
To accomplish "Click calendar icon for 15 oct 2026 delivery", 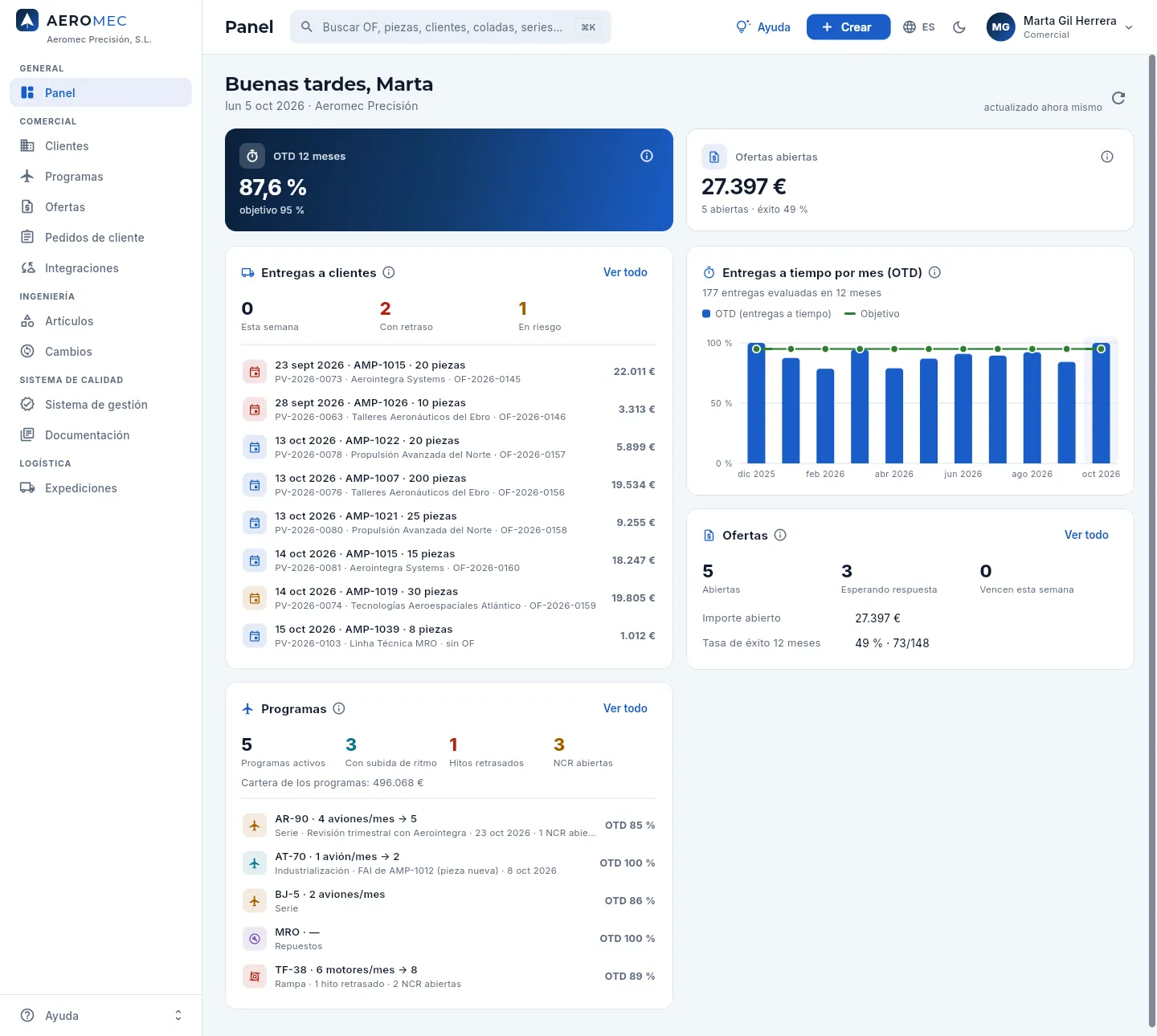I will [x=255, y=636].
